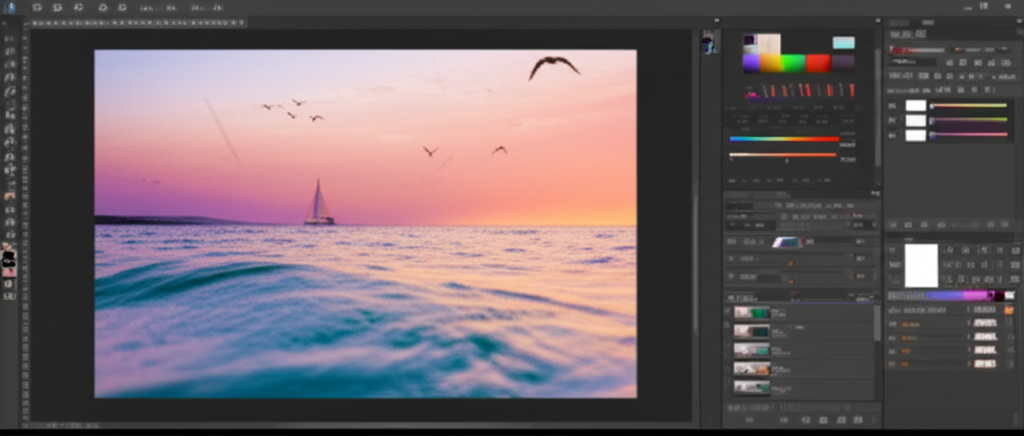Image resolution: width=1024 pixels, height=436 pixels.
Task: Select the light cyan swatch above the plum swatch
Action: click(843, 43)
